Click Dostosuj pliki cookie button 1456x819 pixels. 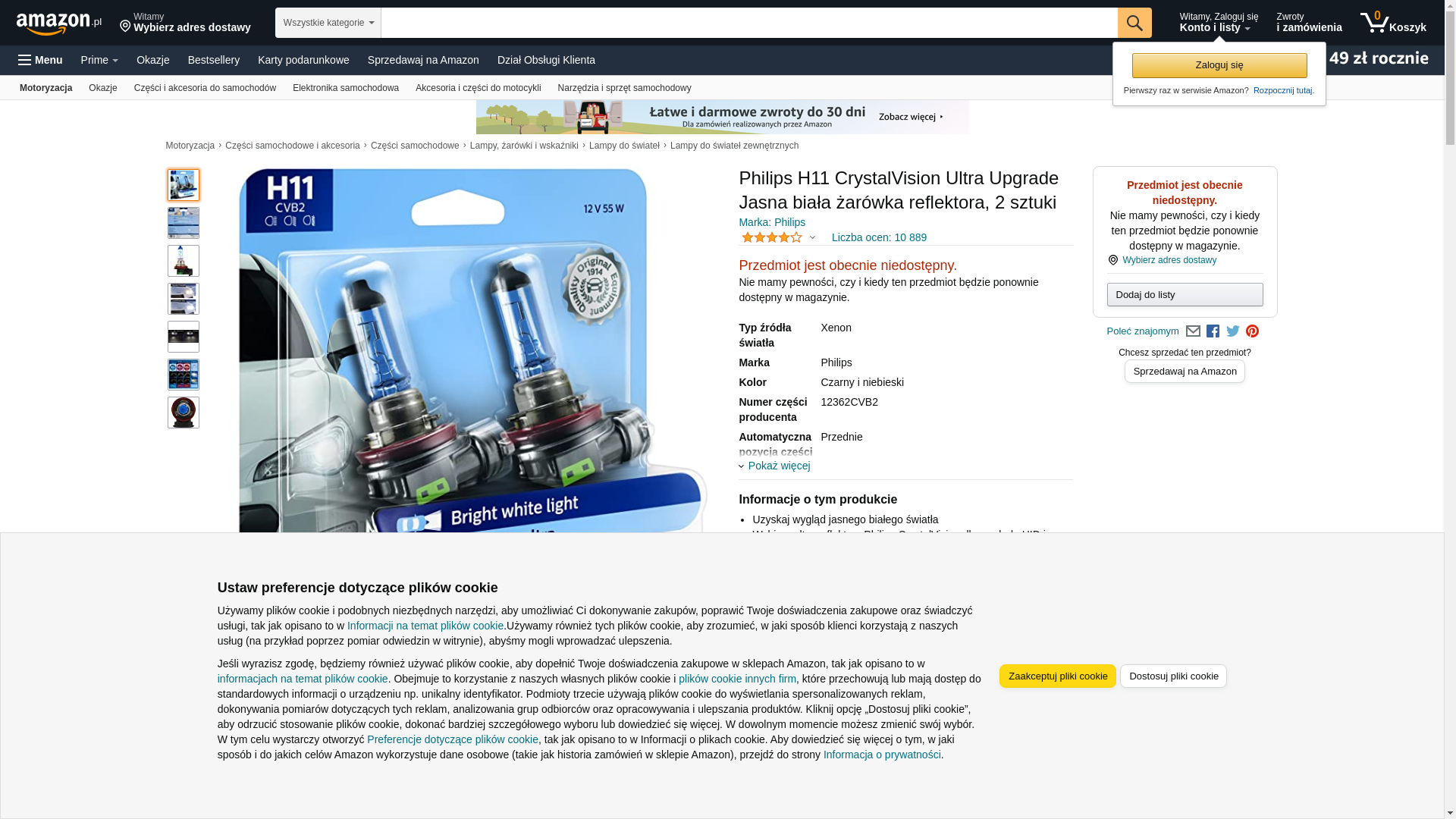1173,676
